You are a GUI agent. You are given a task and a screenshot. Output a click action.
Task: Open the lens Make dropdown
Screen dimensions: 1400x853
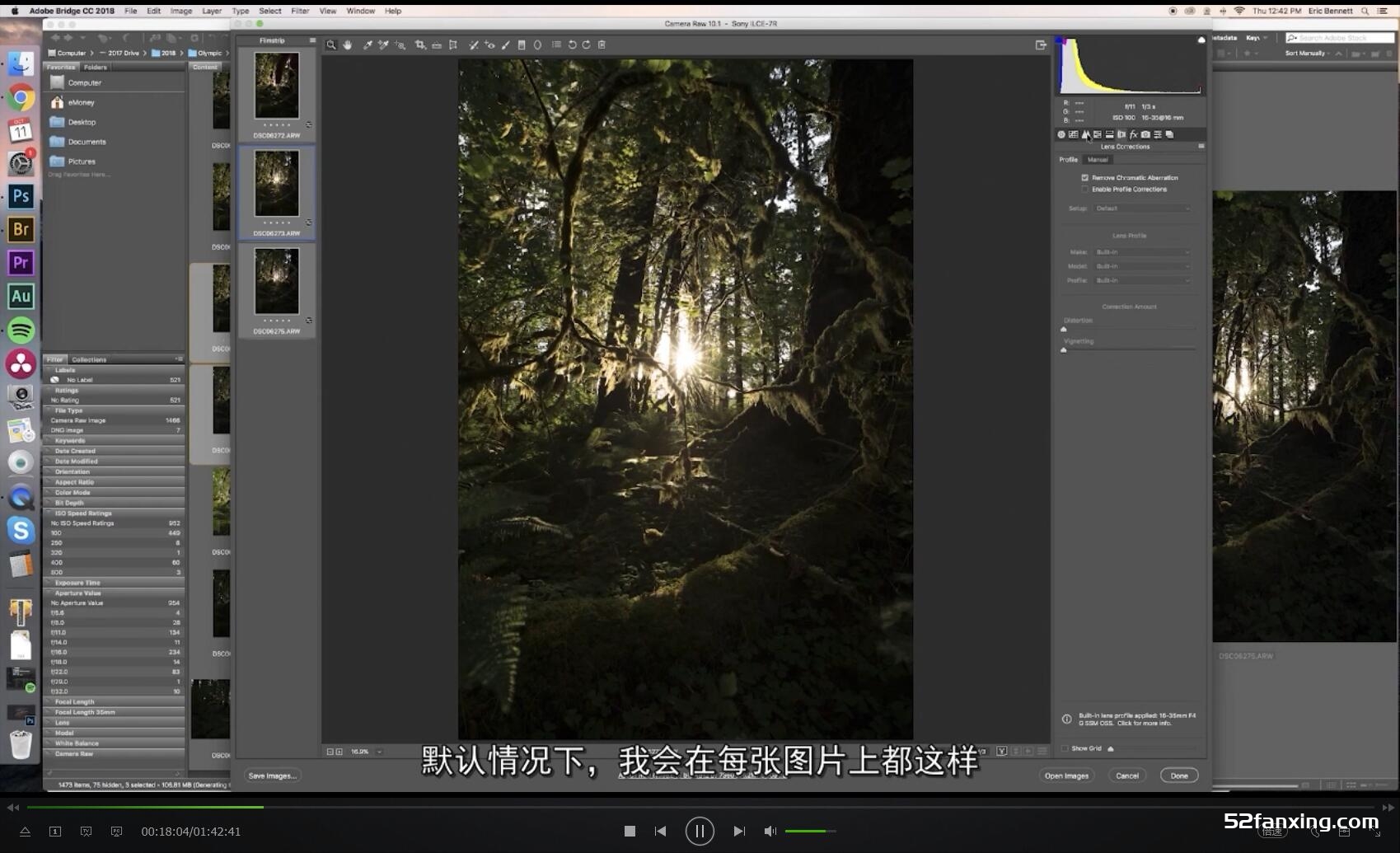point(1142,252)
